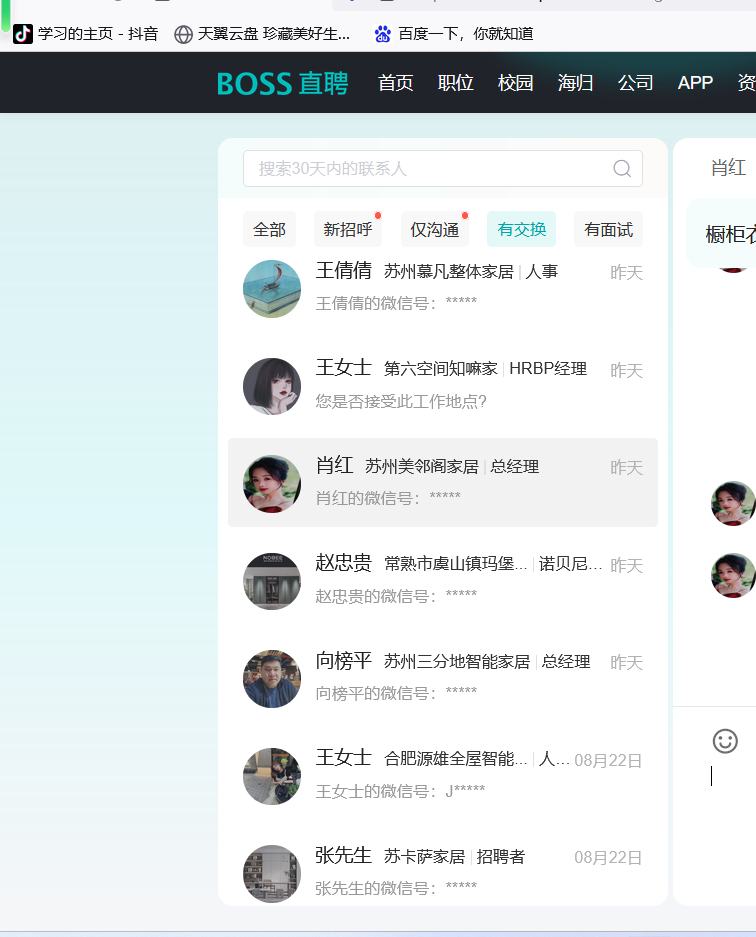This screenshot has height=937, width=756.
Task: Click 赵忠贵's NOBEE avatar
Action: (x=272, y=581)
